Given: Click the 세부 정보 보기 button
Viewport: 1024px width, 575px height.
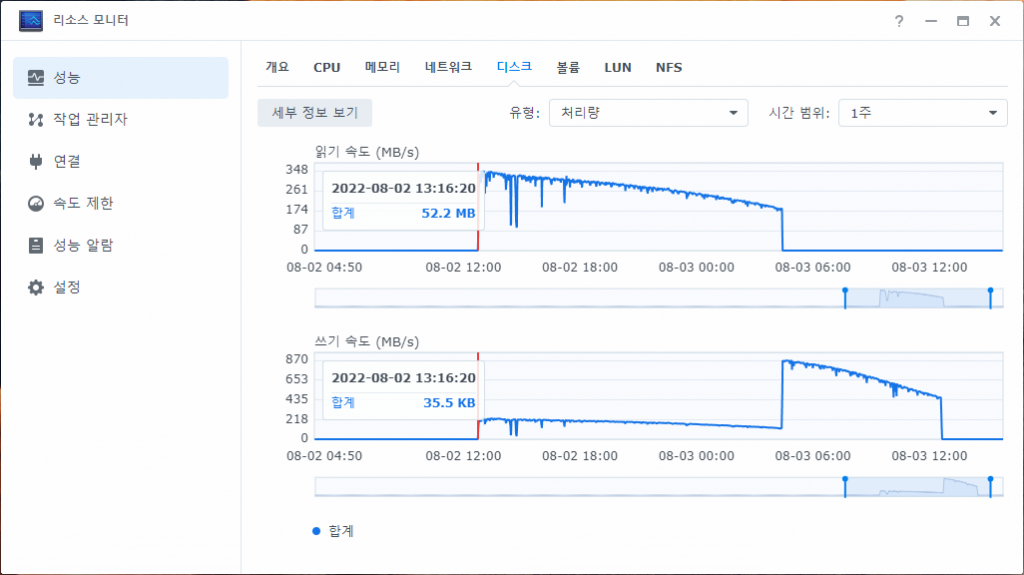Looking at the screenshot, I should [315, 113].
